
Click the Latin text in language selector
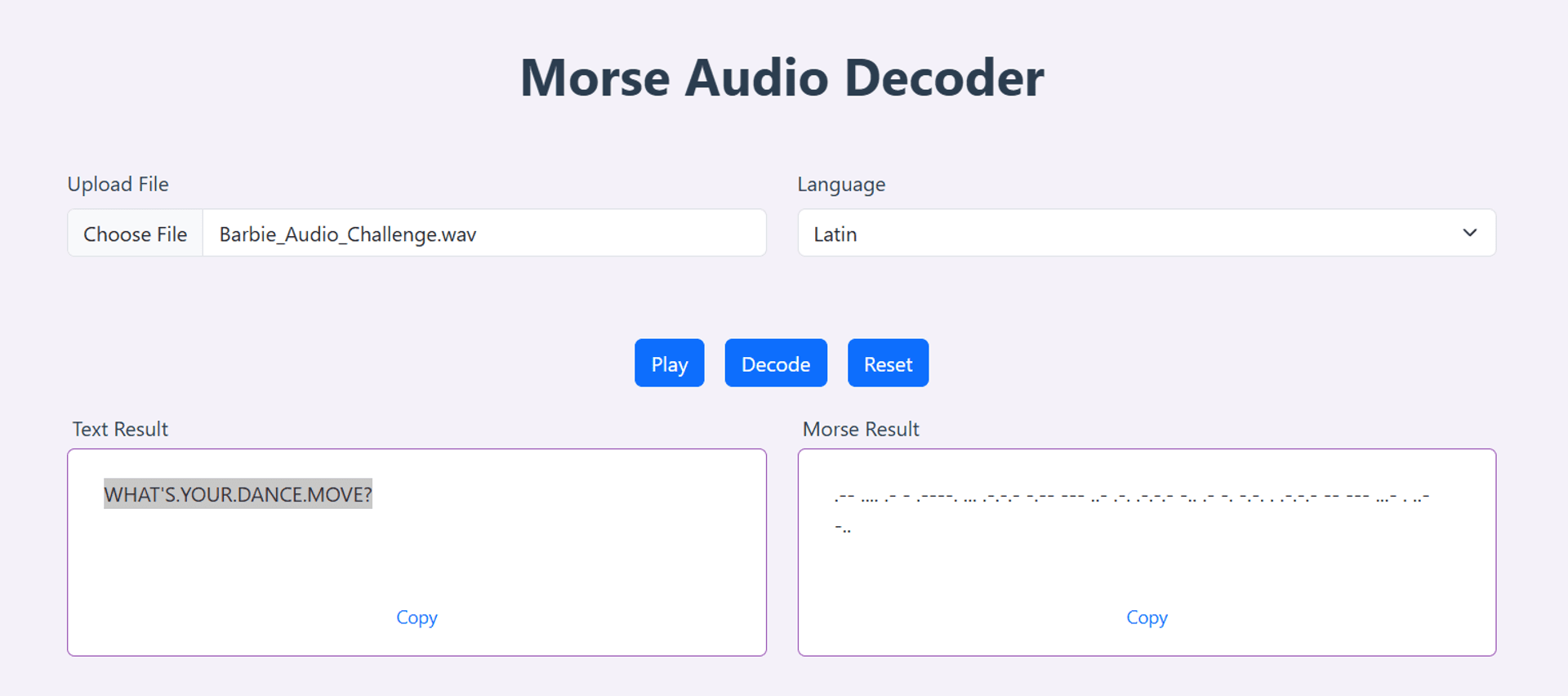point(835,234)
